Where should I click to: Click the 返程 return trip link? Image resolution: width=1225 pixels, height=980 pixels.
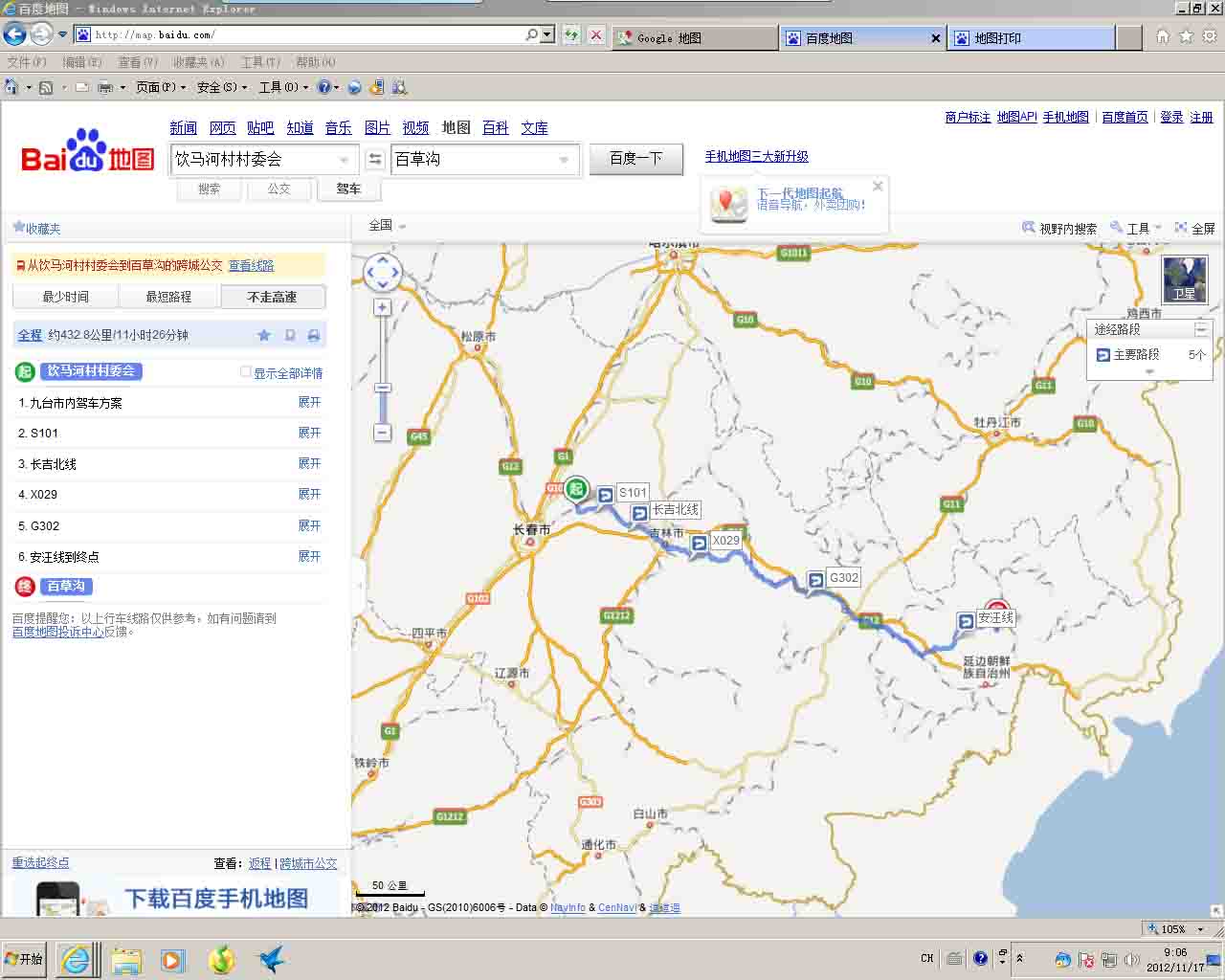click(x=259, y=863)
